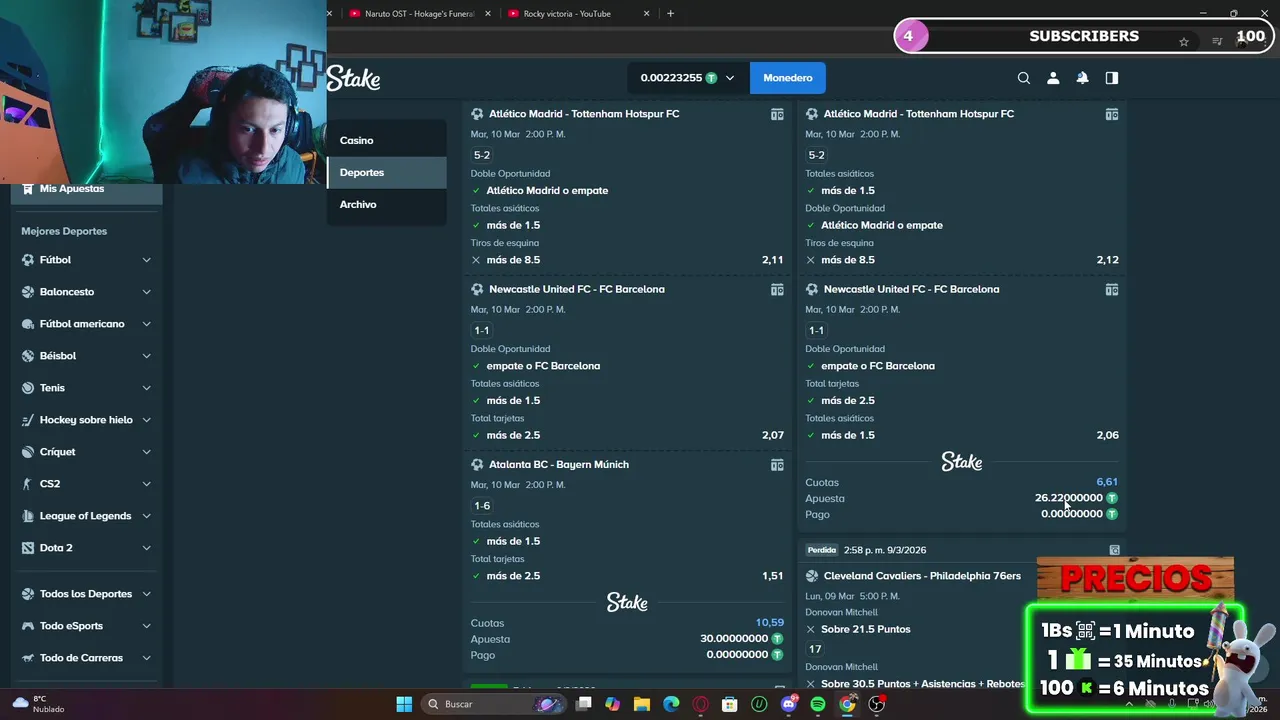Select Casino in the bets menu
This screenshot has height=720, width=1280.
pyautogui.click(x=386, y=141)
